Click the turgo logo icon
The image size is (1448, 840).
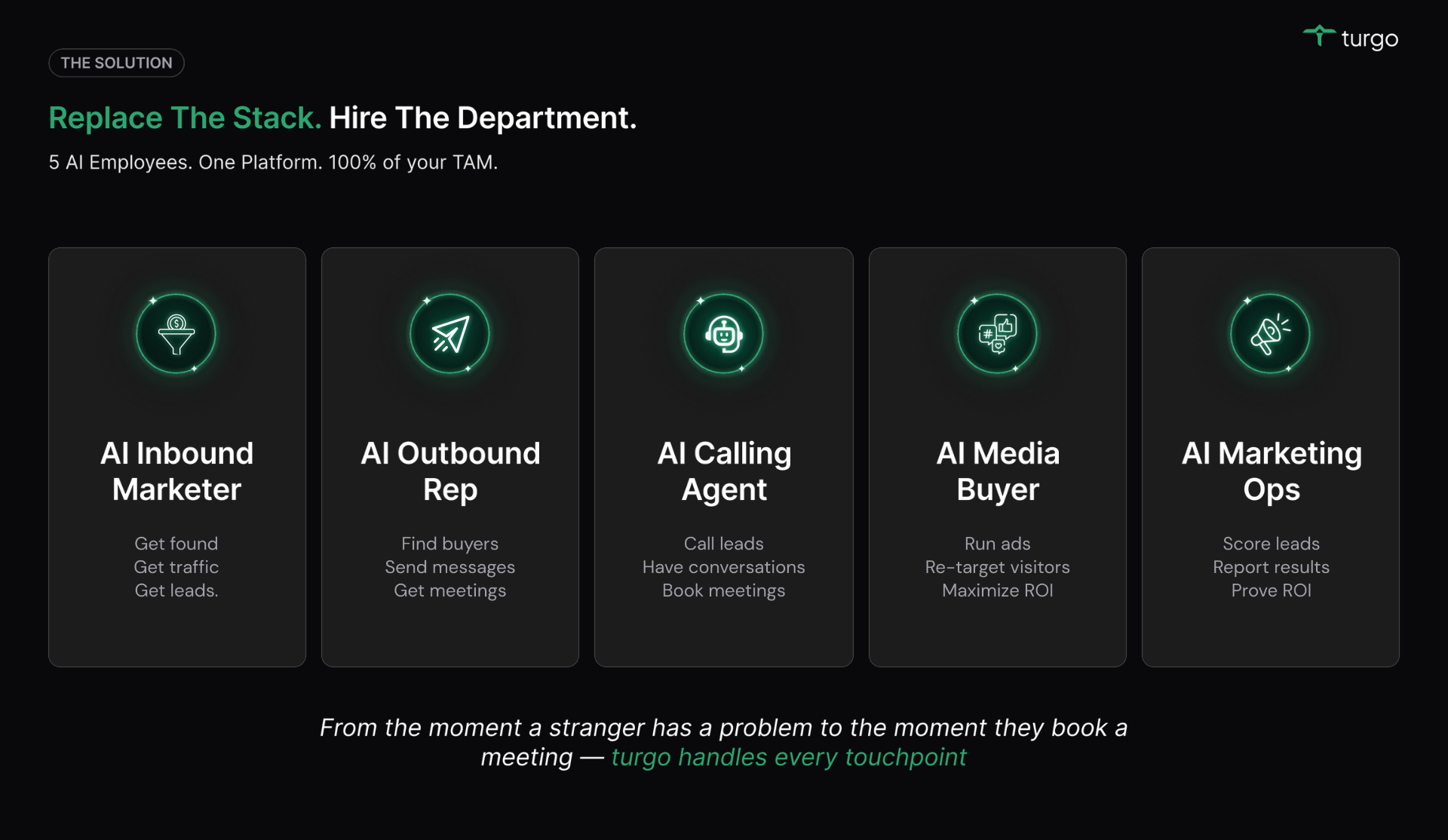pos(1319,35)
